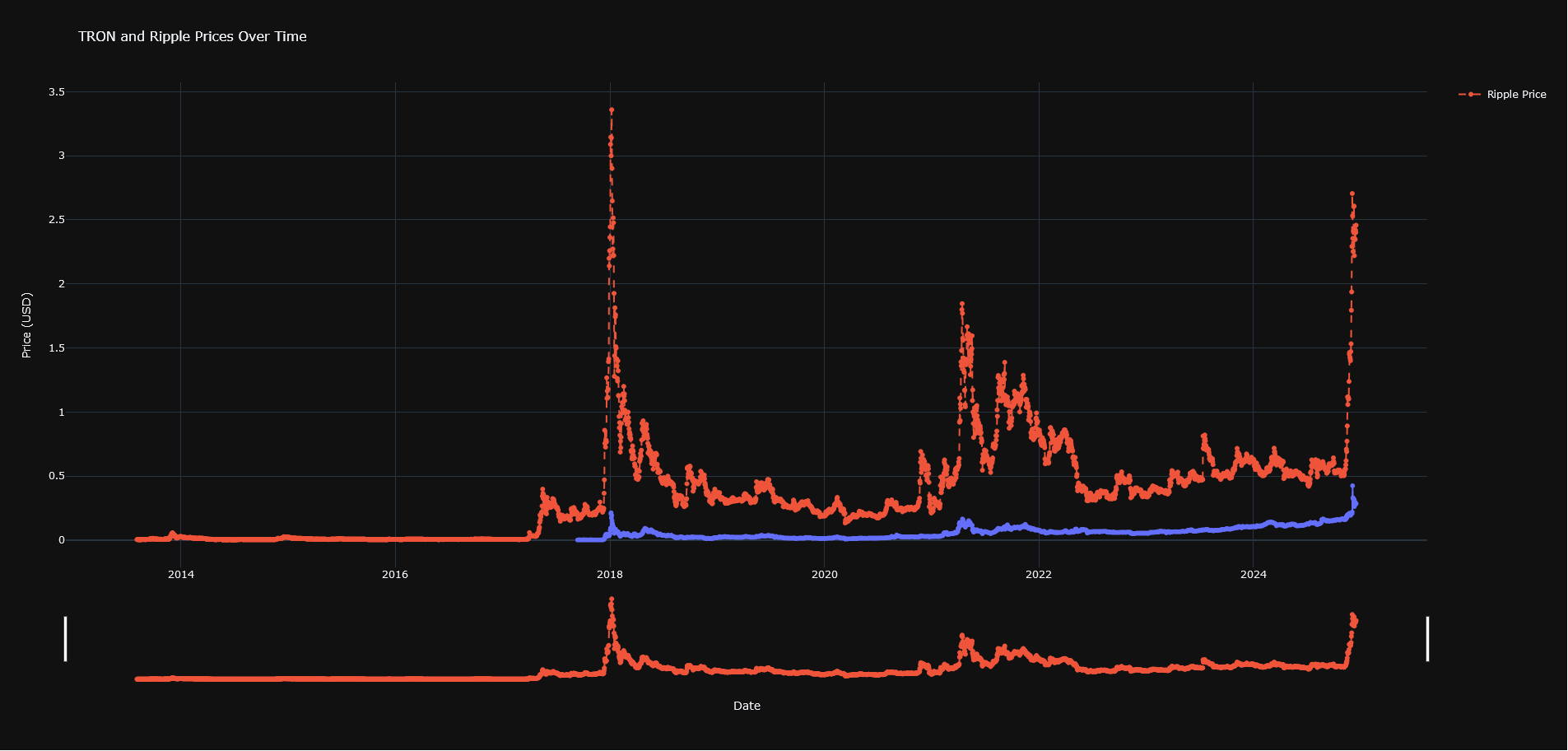Click the 2 y-axis tick label
Image resolution: width=1568 pixels, height=751 pixels.
point(62,284)
